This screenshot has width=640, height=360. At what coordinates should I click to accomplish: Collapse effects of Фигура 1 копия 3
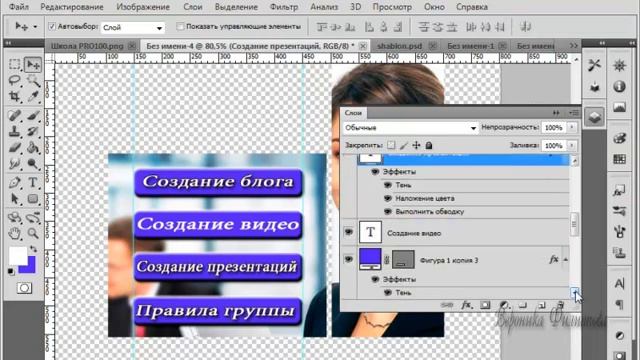(566, 260)
